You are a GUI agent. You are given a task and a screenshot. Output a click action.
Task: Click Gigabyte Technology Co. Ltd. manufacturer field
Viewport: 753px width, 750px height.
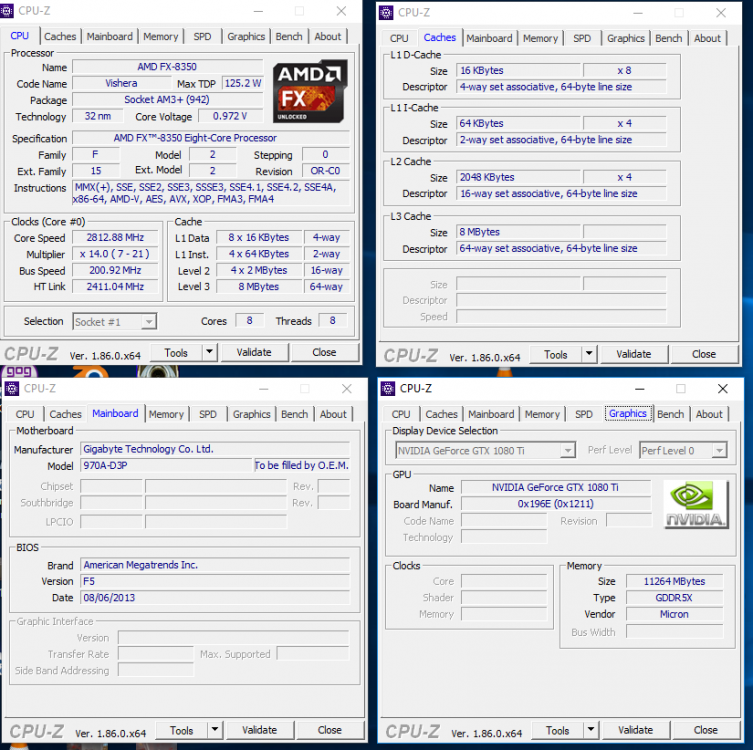pos(215,449)
